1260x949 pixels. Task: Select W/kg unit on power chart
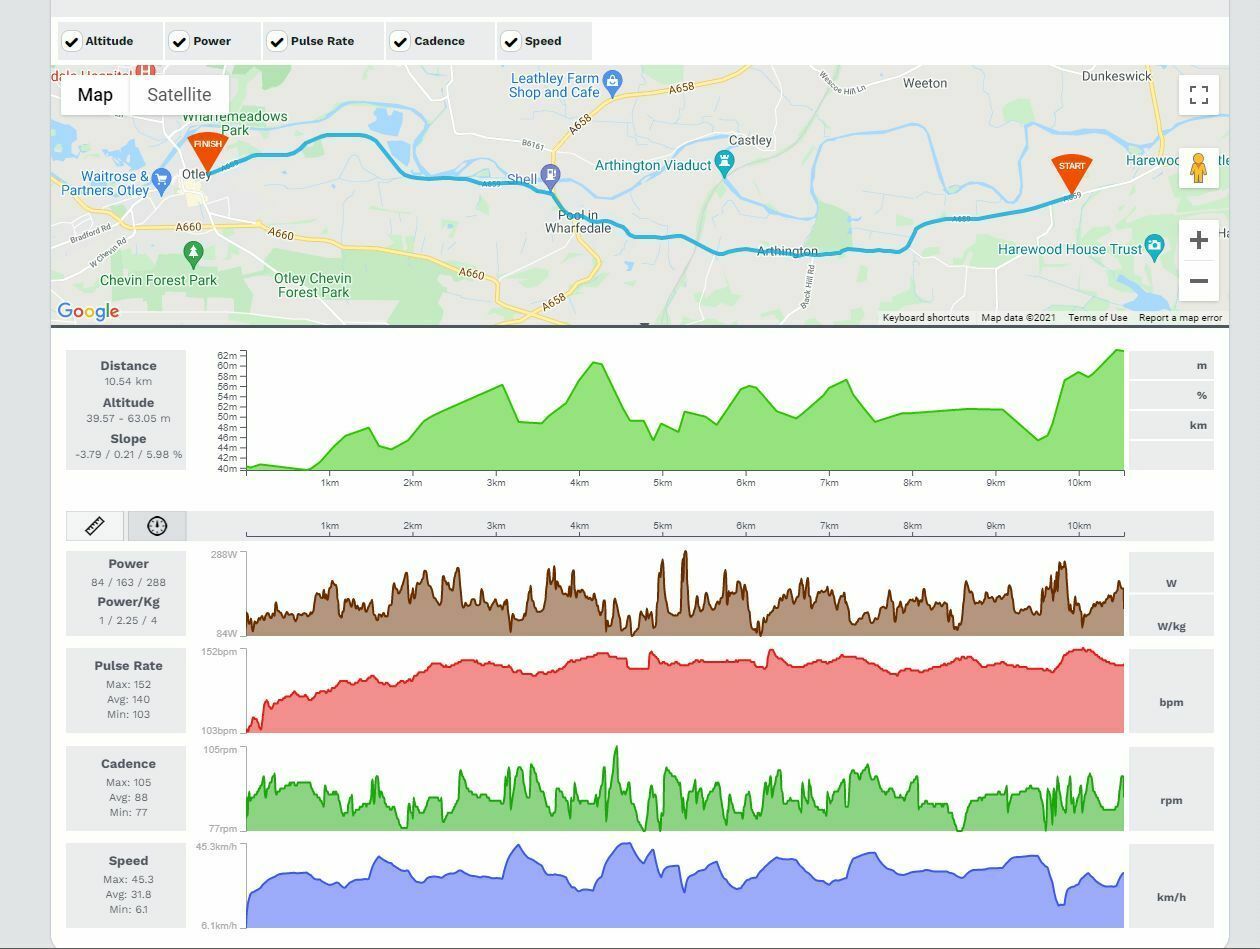[x=1171, y=626]
